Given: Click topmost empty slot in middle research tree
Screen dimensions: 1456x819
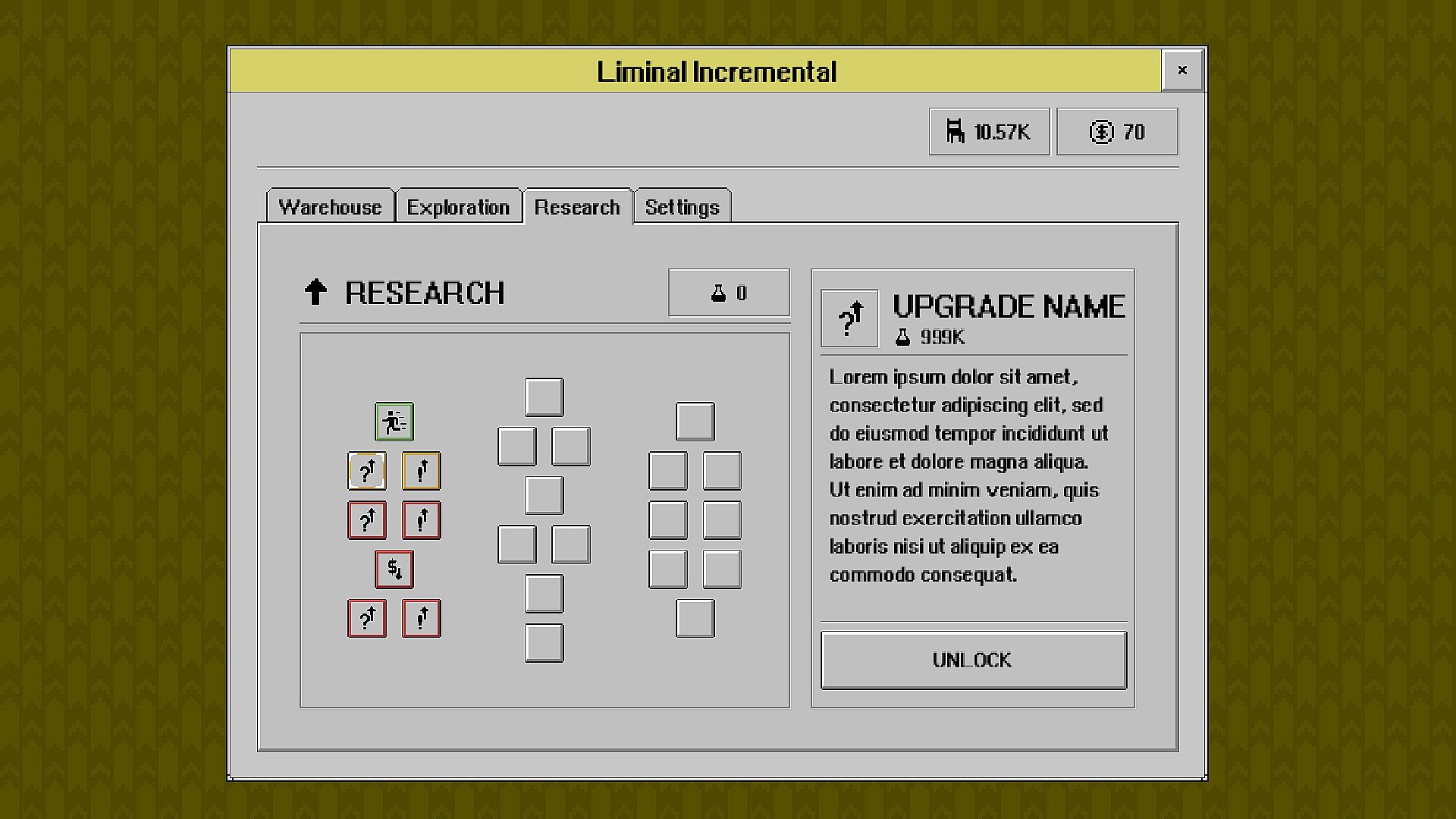Looking at the screenshot, I should click(x=544, y=397).
